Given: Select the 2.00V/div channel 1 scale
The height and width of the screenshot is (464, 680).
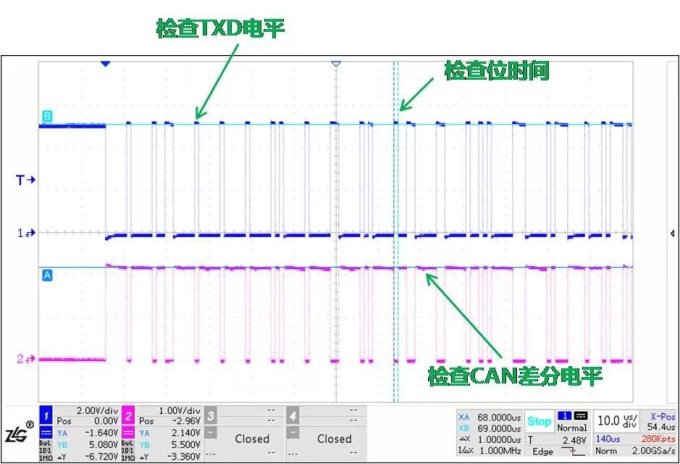Looking at the screenshot, I should pos(97,410).
